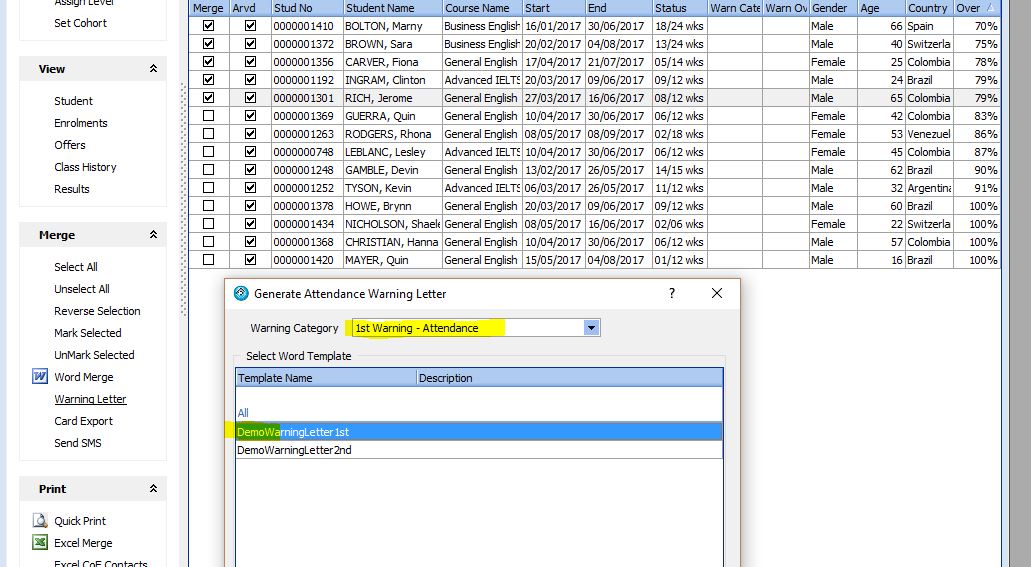Viewport: 1031px width, 567px height.
Task: Open the Warning Category dropdown
Action: pyautogui.click(x=591, y=328)
